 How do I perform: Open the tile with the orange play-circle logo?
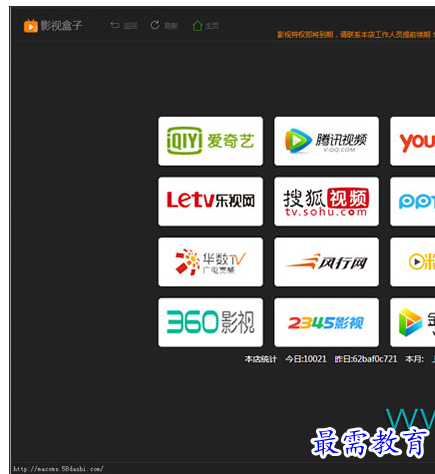coord(413,262)
